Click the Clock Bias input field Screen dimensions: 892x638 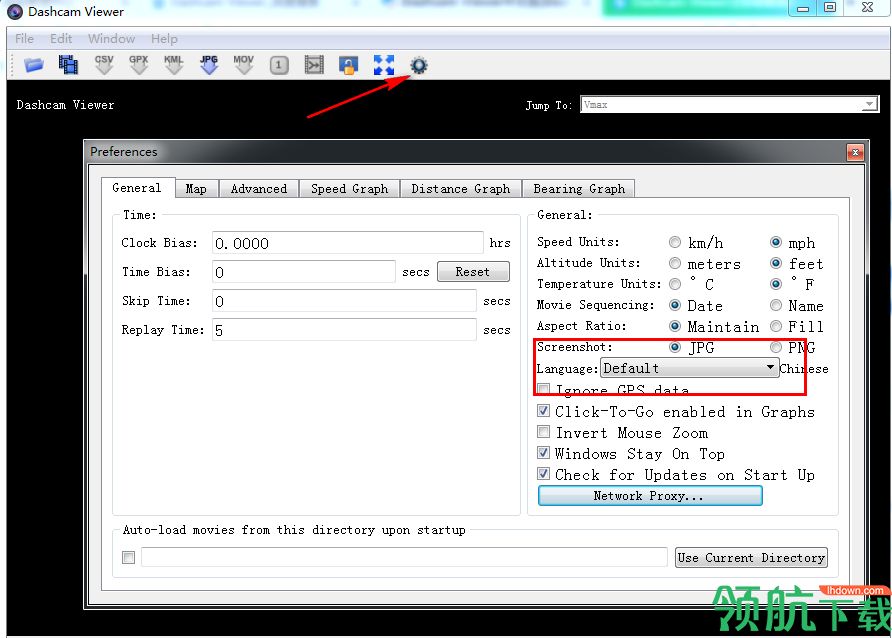pyautogui.click(x=348, y=243)
